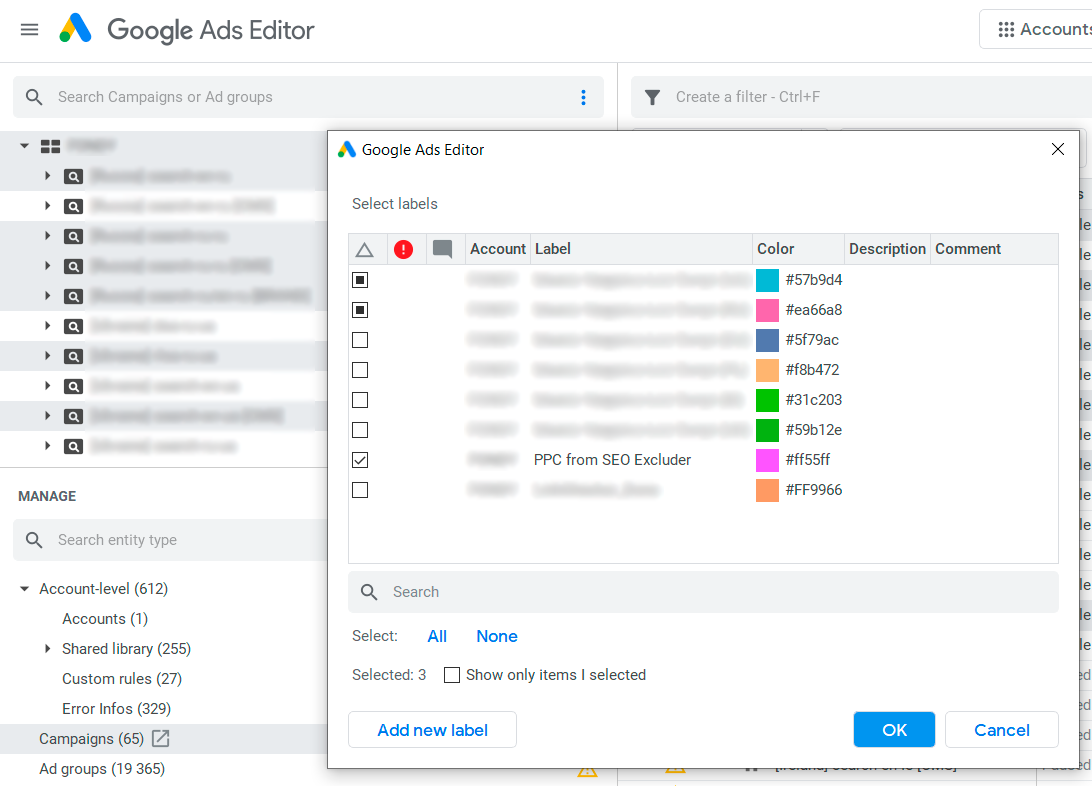The image size is (1092, 786).
Task: Click first campaign's search-type icon
Action: click(x=73, y=176)
